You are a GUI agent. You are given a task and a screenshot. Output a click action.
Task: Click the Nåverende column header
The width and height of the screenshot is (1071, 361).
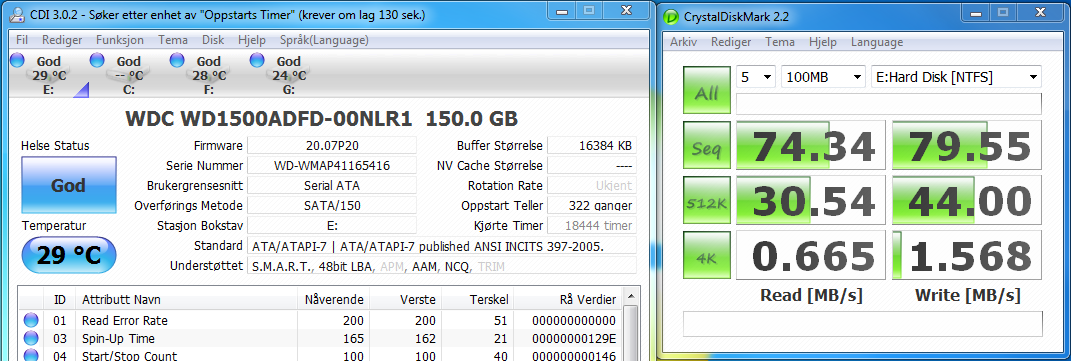[334, 300]
